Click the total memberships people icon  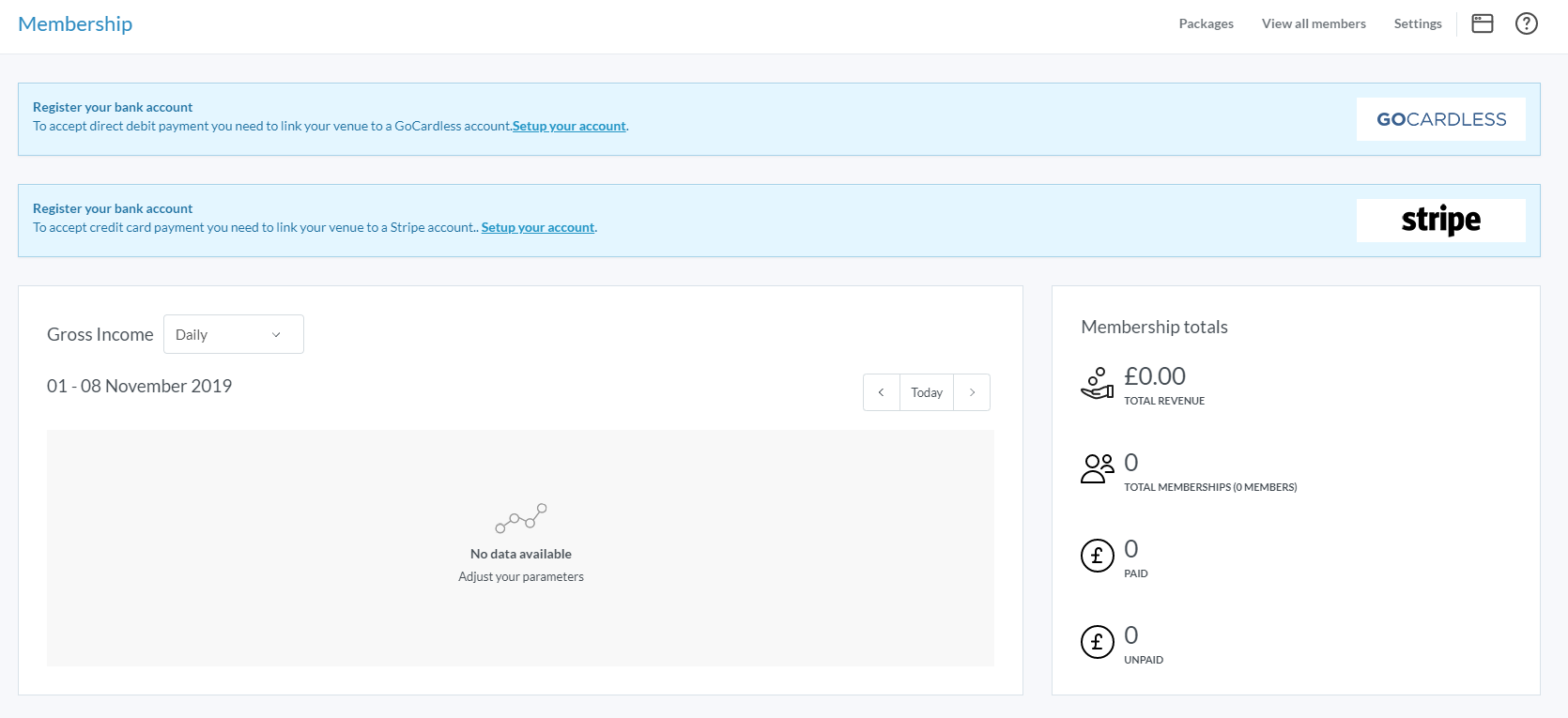(x=1097, y=468)
